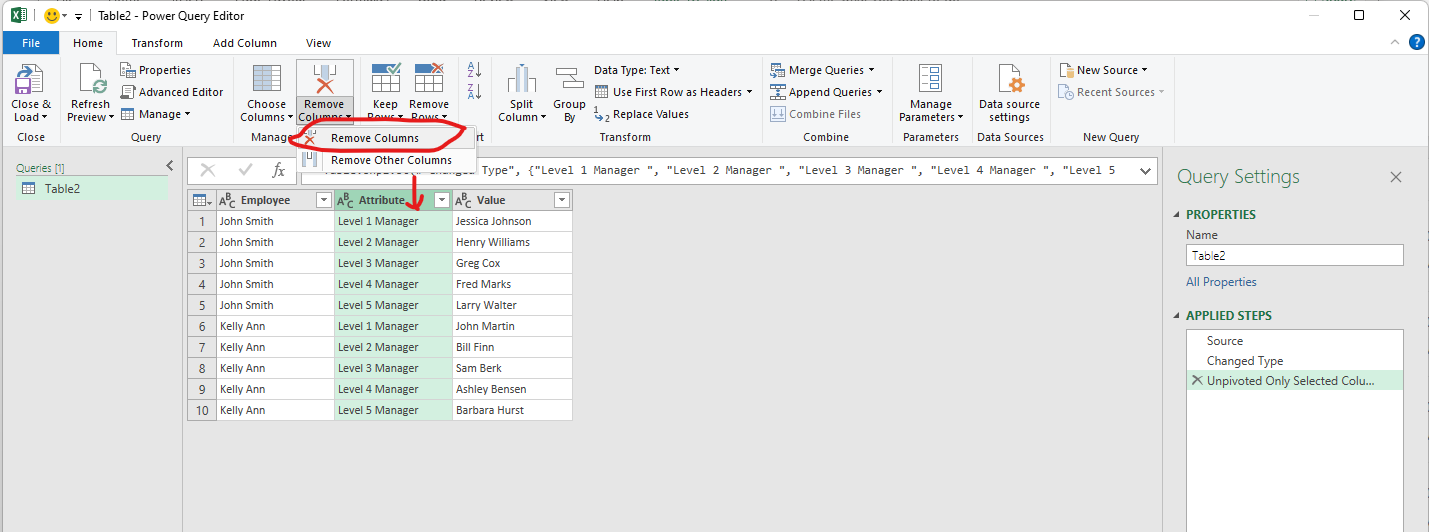Collapse the Queries pane
1429x532 pixels.
[x=169, y=166]
